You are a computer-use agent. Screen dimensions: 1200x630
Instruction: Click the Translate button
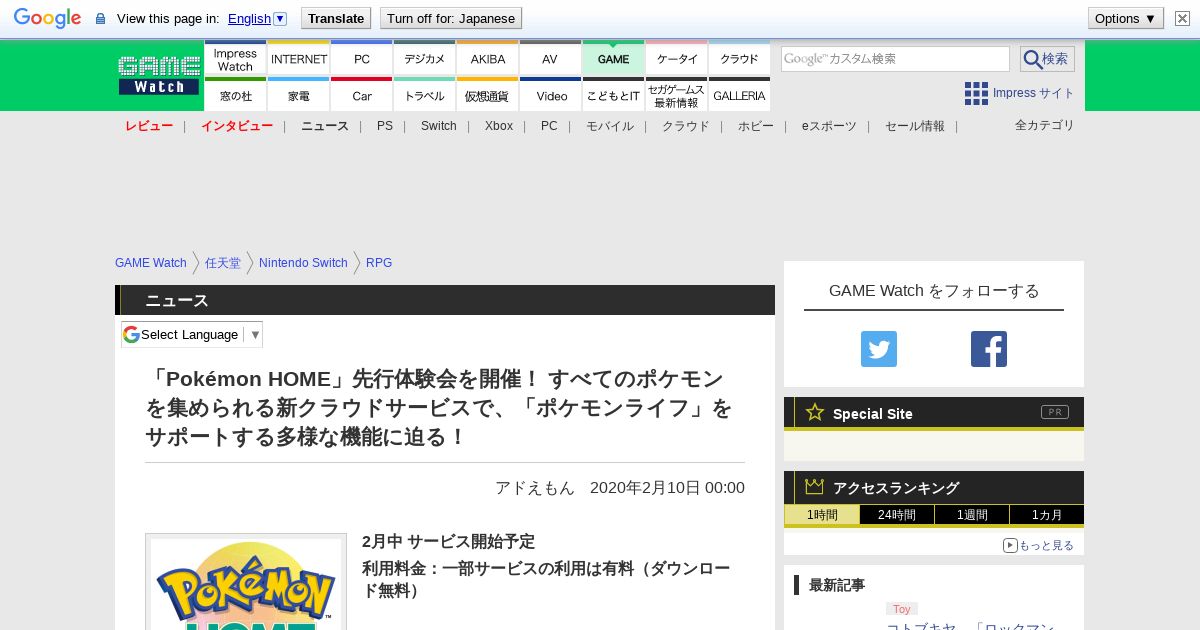click(x=336, y=18)
